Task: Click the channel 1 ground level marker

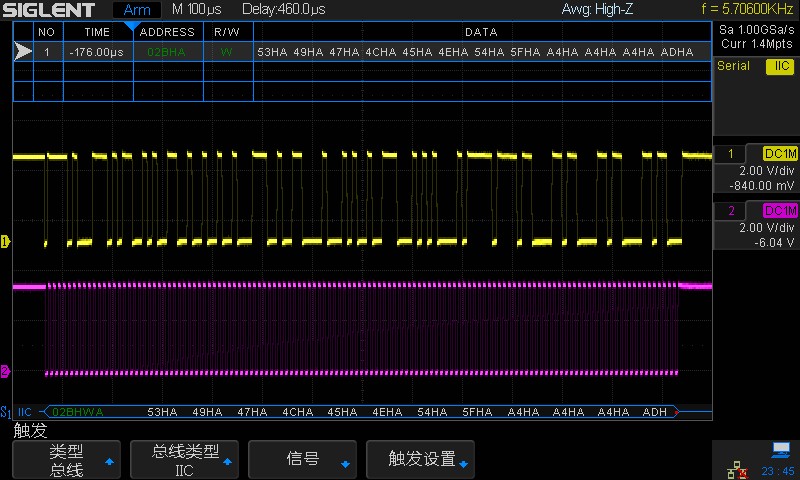Action: click(5, 241)
